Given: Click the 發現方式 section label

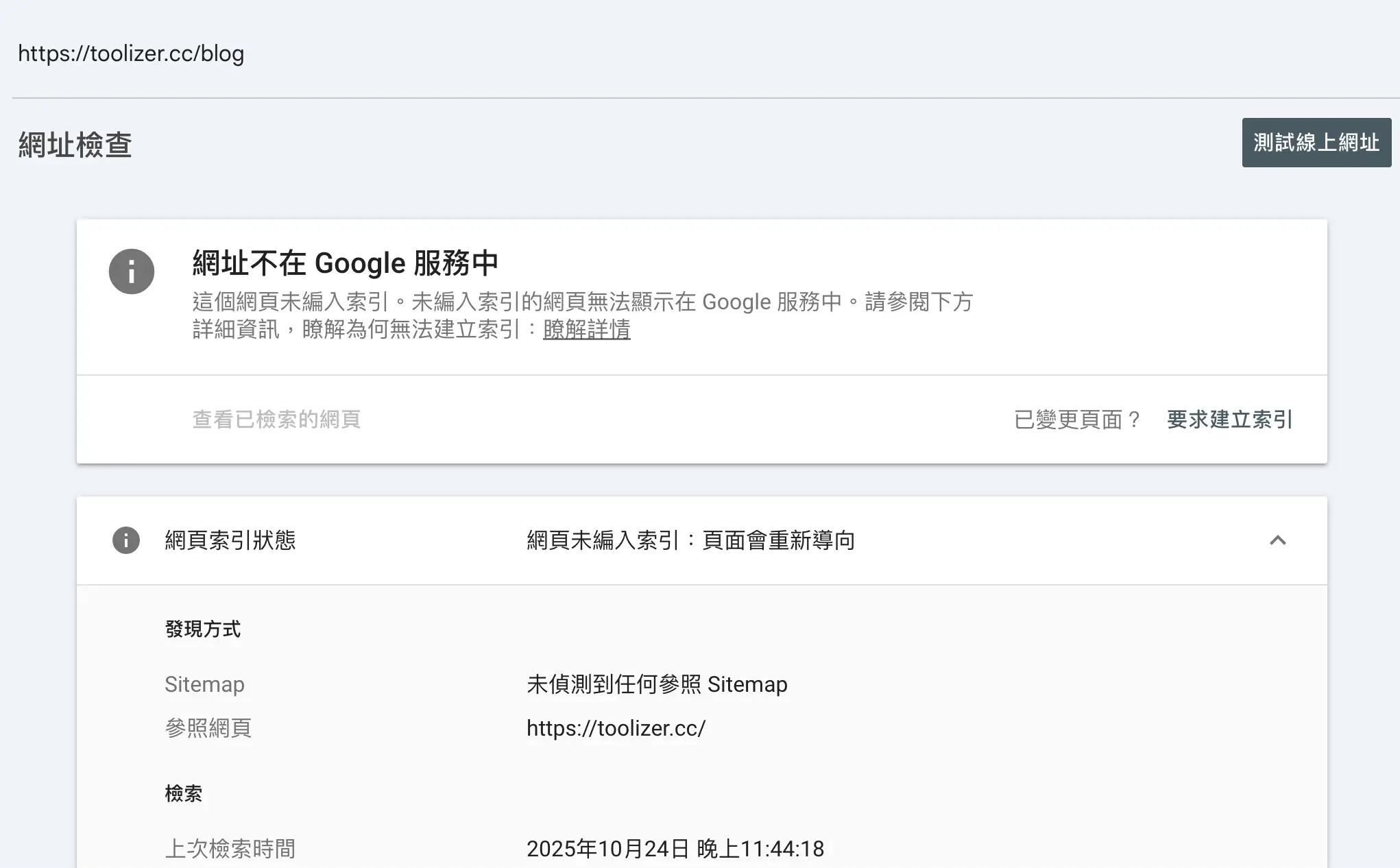Looking at the screenshot, I should point(203,629).
